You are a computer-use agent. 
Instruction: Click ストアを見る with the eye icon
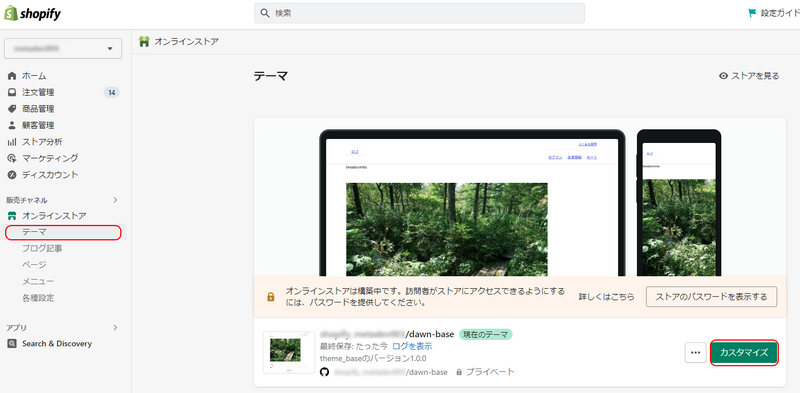tap(749, 76)
